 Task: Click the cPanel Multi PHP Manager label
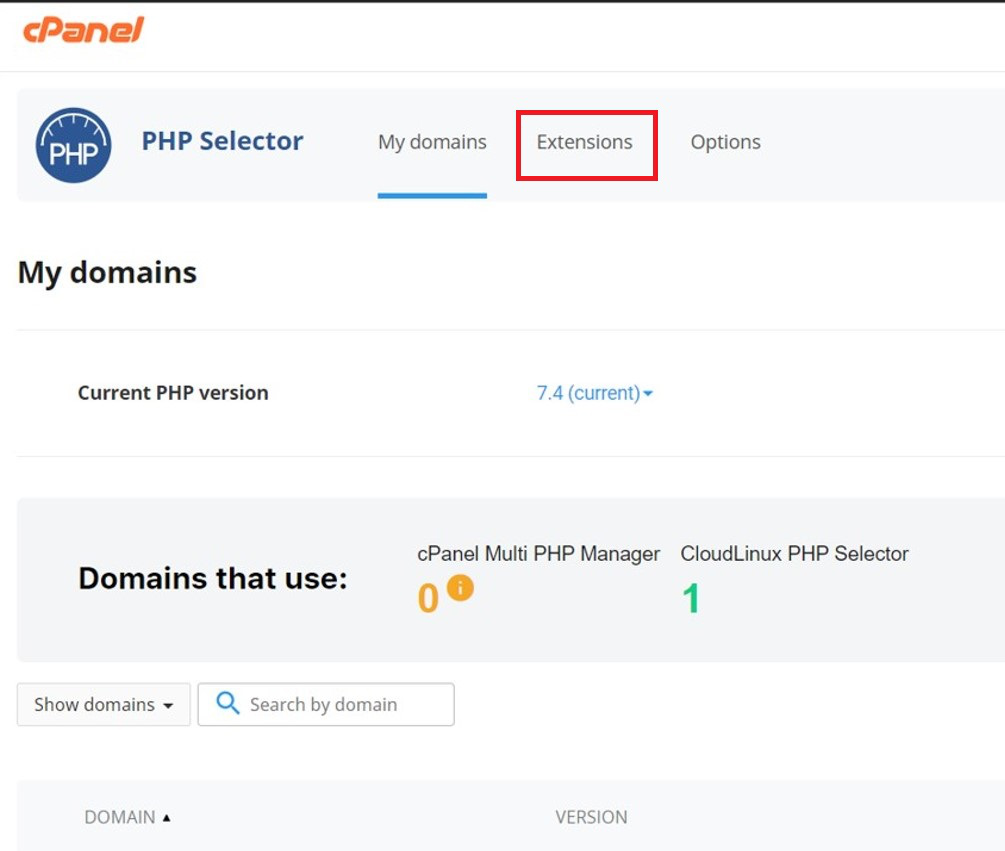click(538, 554)
